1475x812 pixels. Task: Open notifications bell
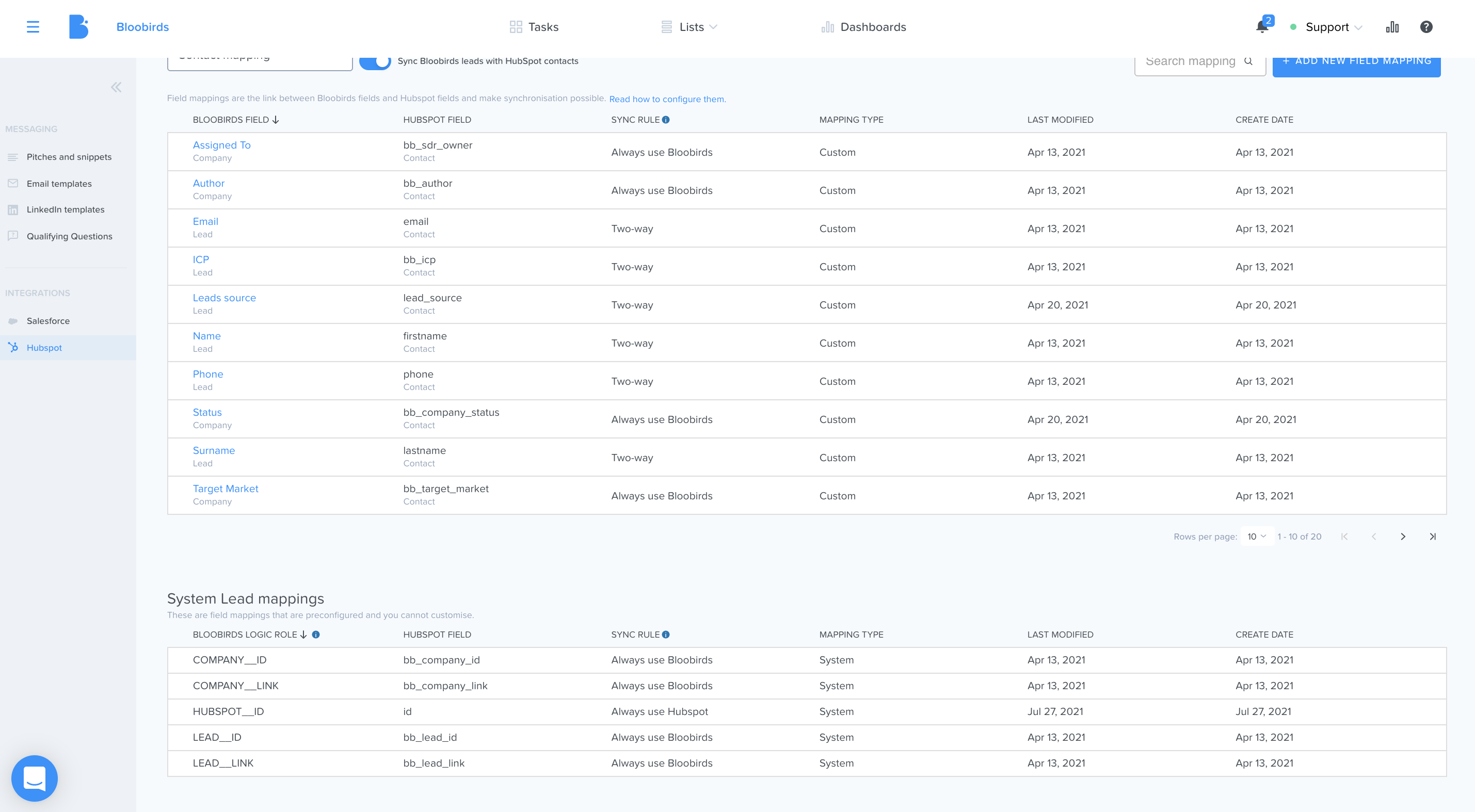1262,26
